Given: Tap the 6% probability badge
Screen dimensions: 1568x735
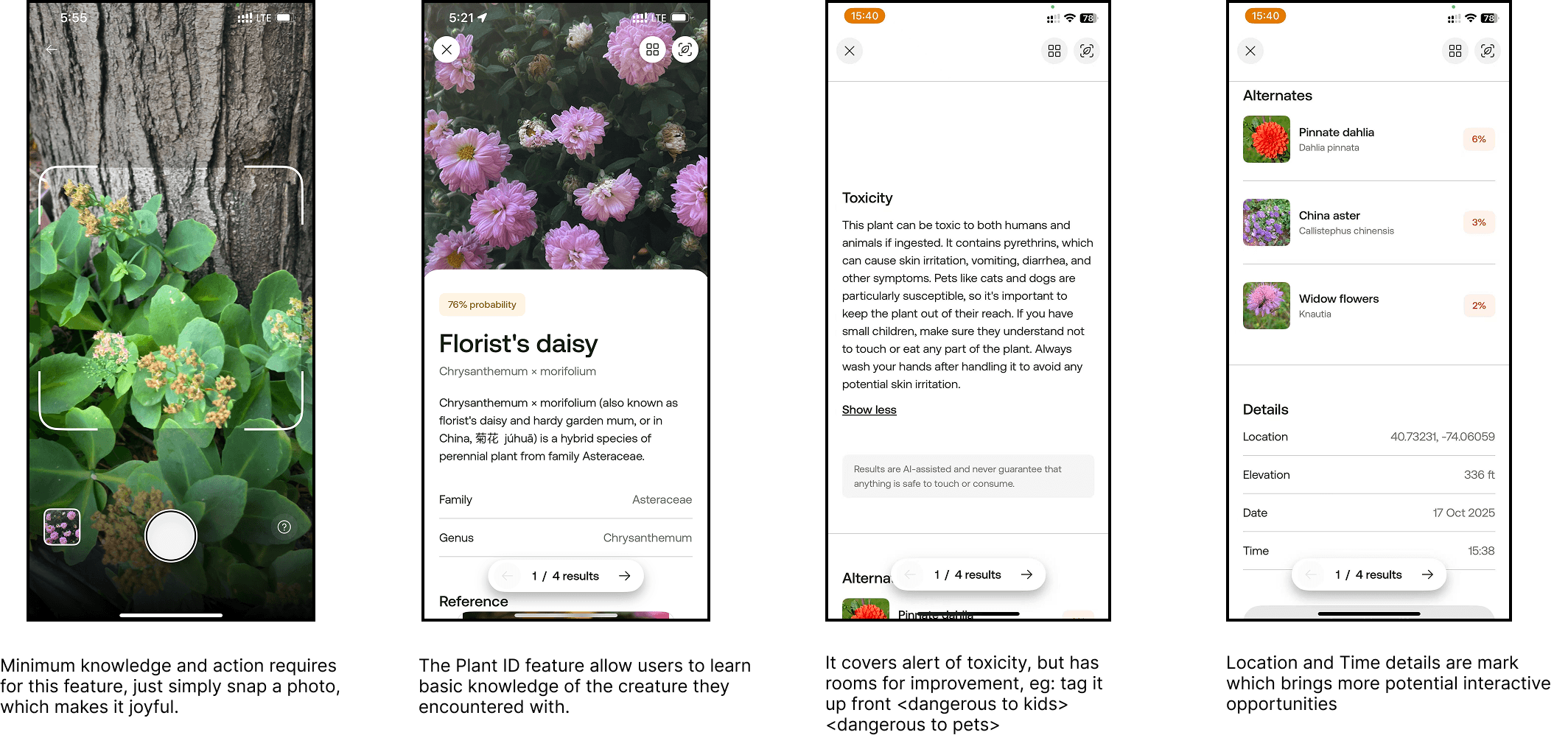Looking at the screenshot, I should click(1479, 139).
